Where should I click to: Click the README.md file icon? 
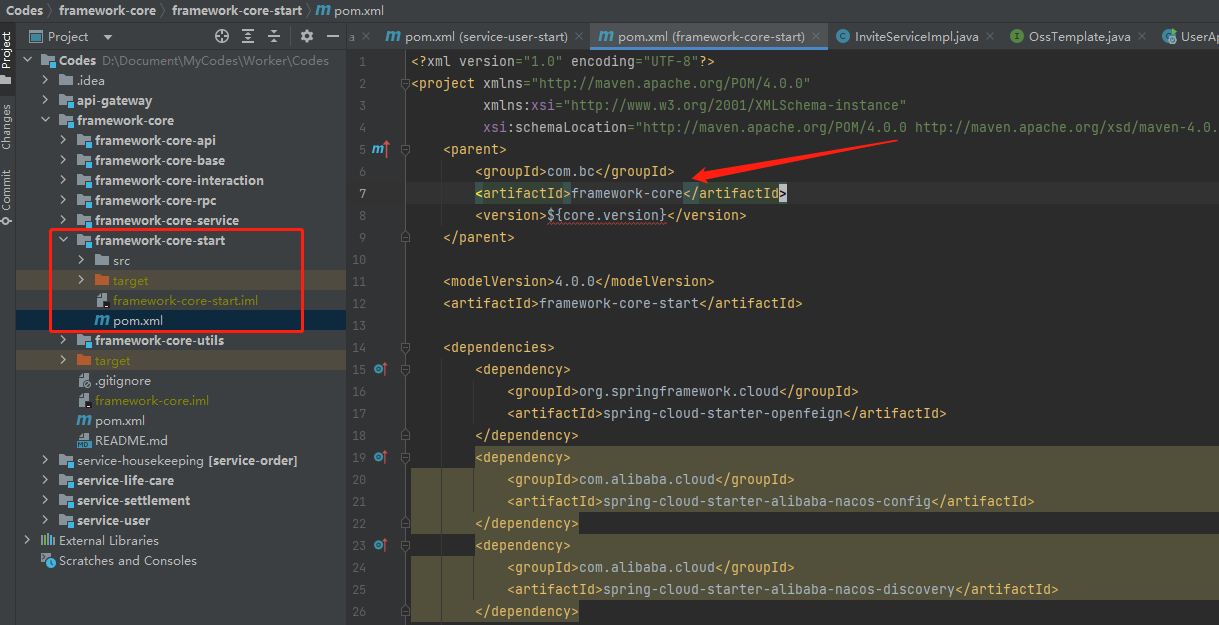pos(85,440)
